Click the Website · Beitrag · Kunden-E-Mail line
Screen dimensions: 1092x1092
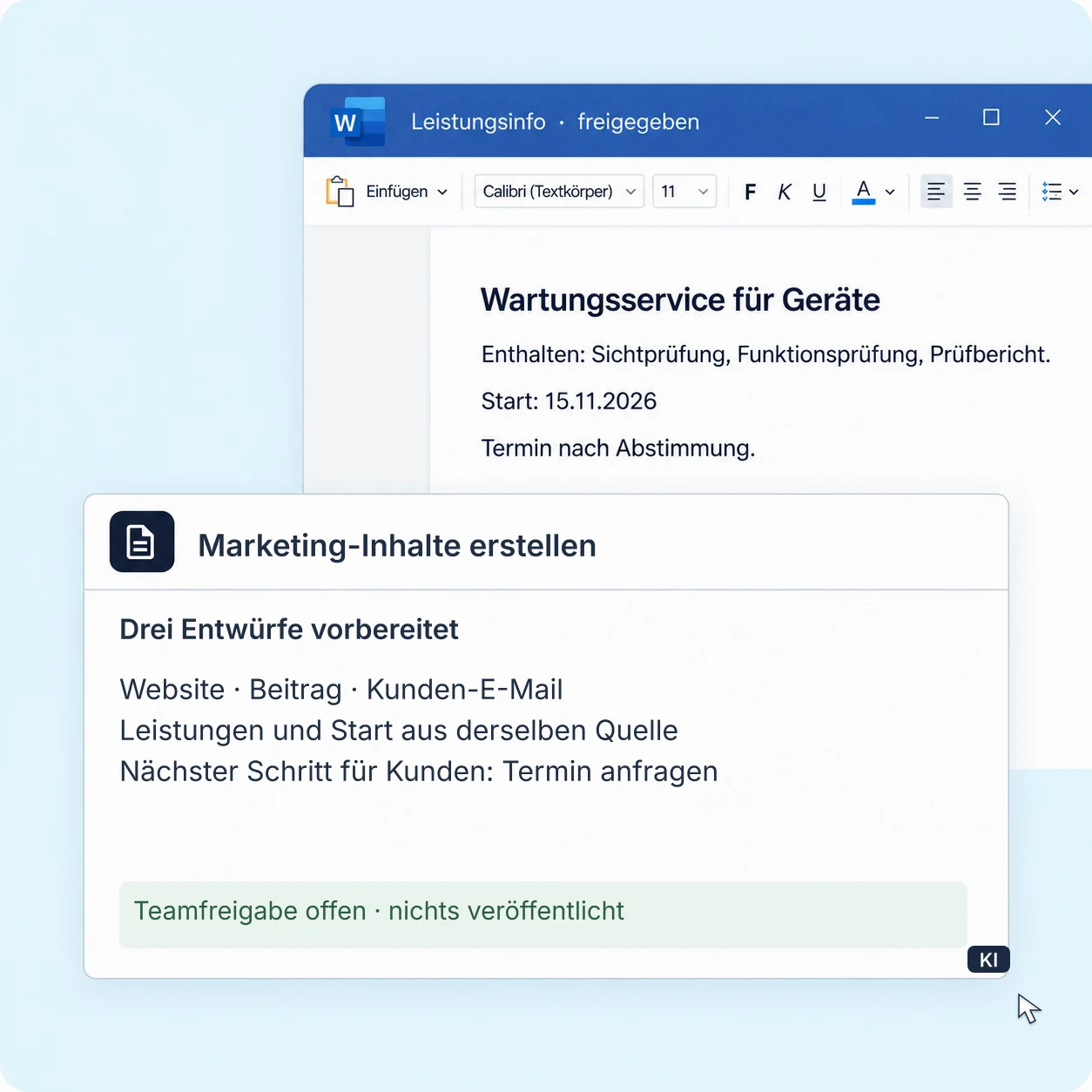coord(341,690)
